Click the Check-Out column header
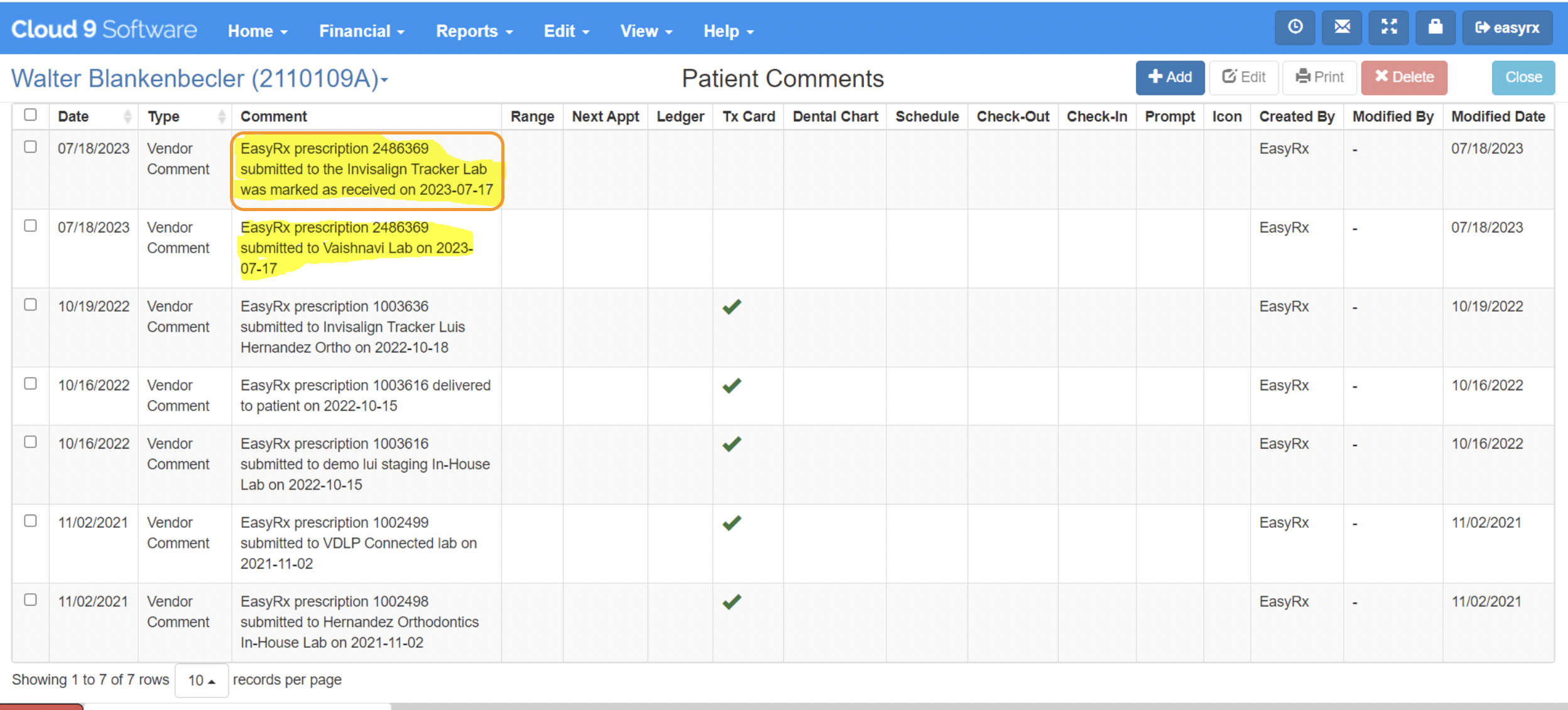Viewport: 1568px width, 710px height. point(1013,116)
